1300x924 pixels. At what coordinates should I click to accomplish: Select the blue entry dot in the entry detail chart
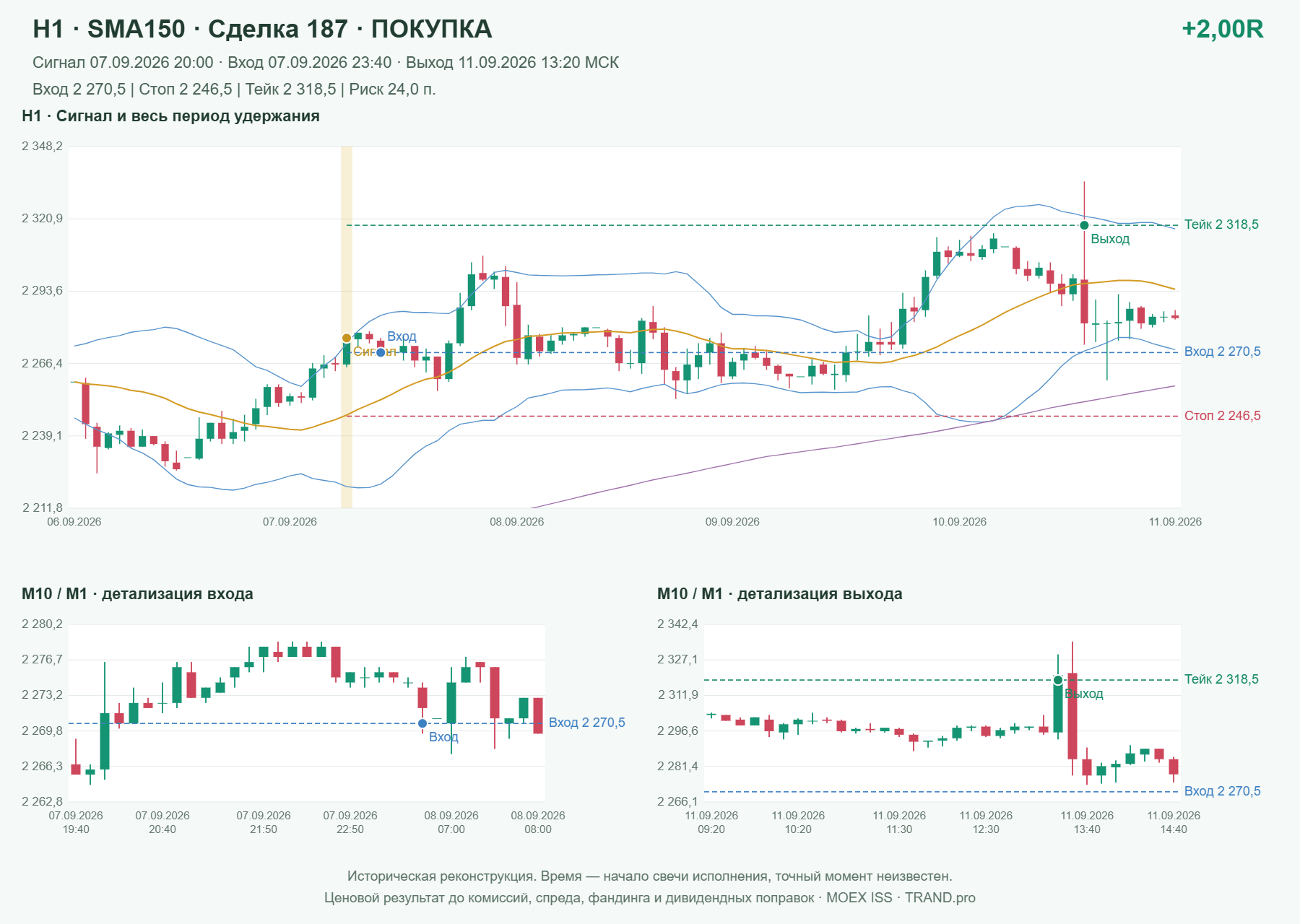point(422,723)
